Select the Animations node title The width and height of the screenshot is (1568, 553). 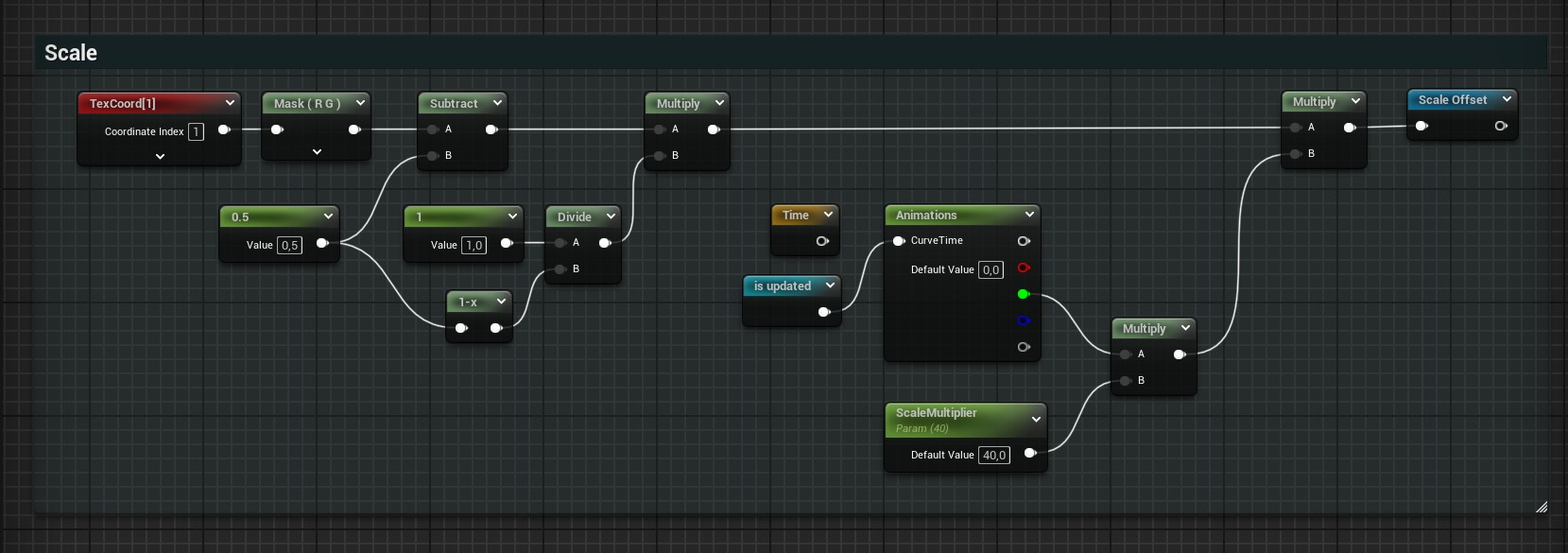(926, 216)
